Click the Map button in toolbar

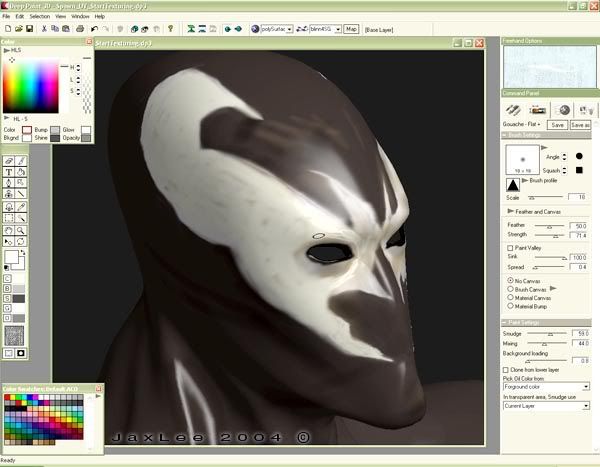(351, 29)
